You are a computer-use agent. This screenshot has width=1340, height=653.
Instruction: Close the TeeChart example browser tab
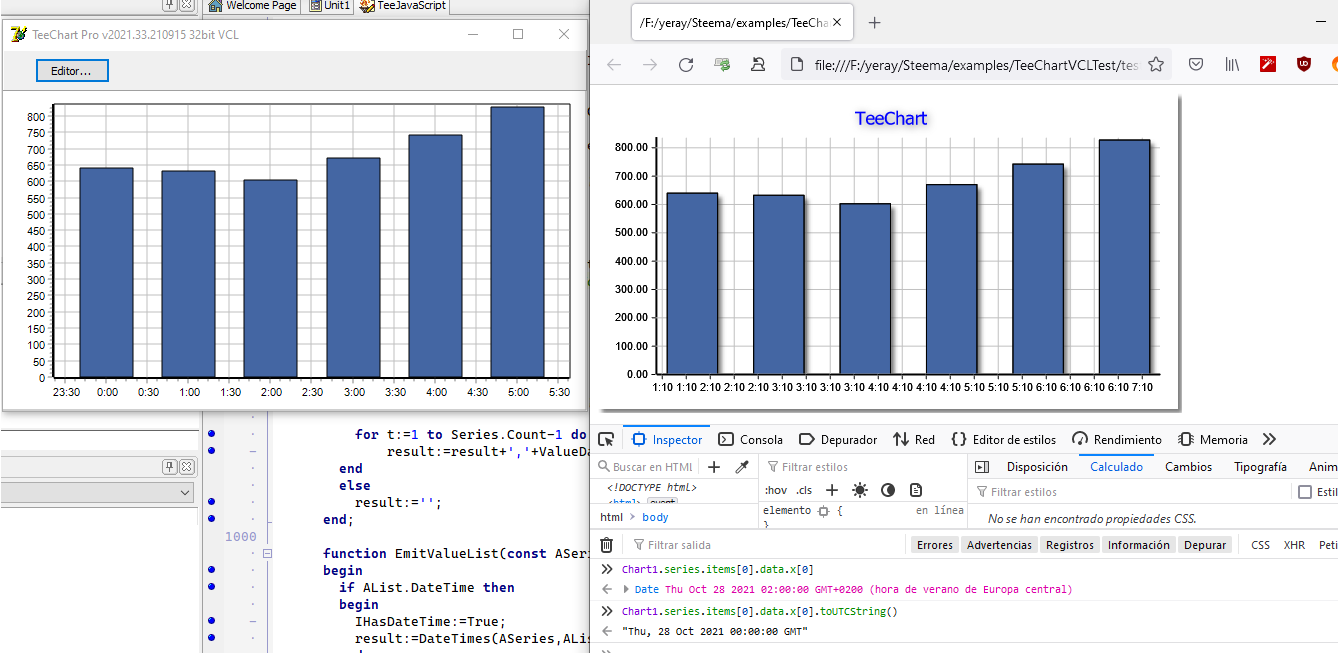pos(838,22)
